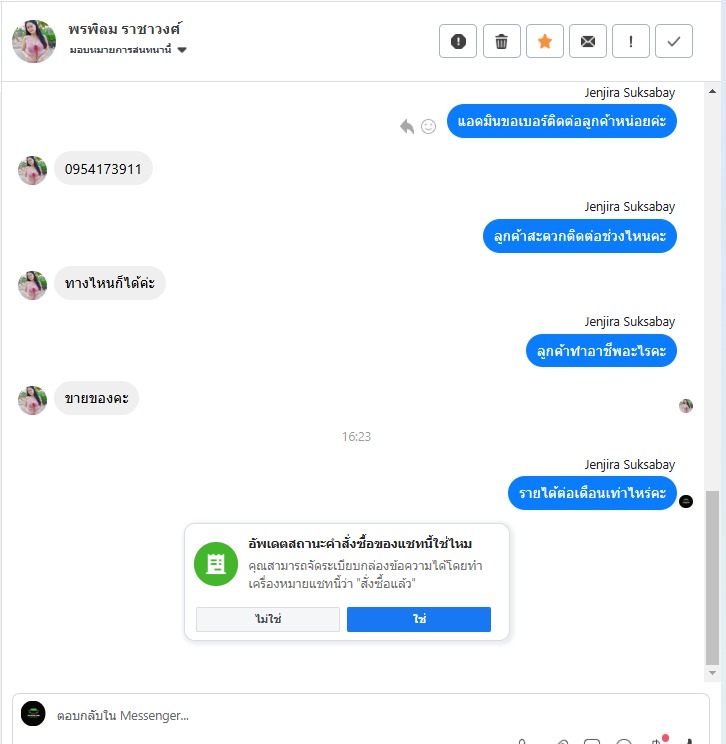Screen dimensions: 726x744
Task: Click the exclamation mark priority icon
Action: [631, 41]
